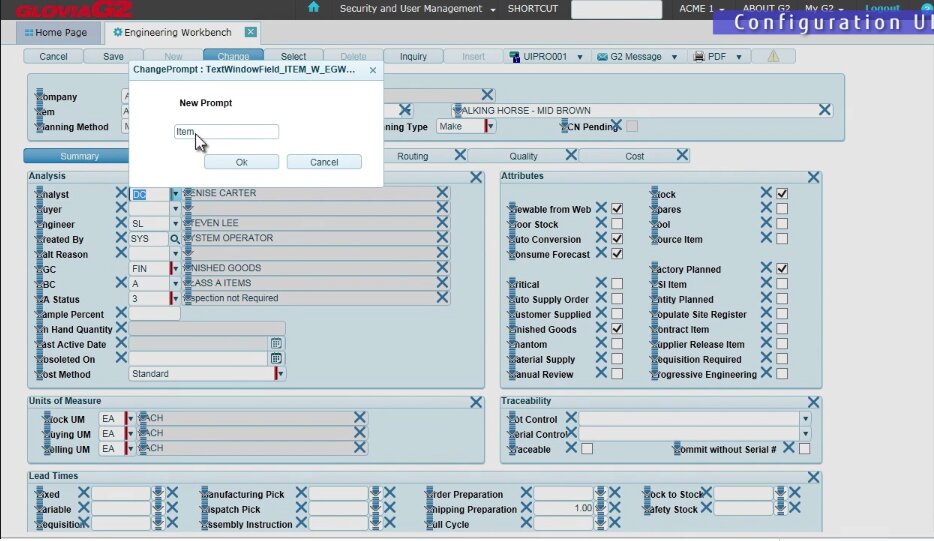Click the warning triangle icon in toolbar
The image size is (934, 541).
773,57
